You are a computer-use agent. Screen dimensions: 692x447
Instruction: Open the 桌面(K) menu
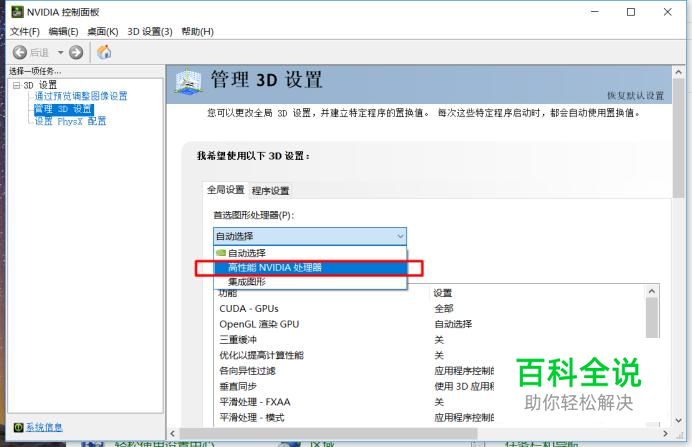click(x=103, y=32)
